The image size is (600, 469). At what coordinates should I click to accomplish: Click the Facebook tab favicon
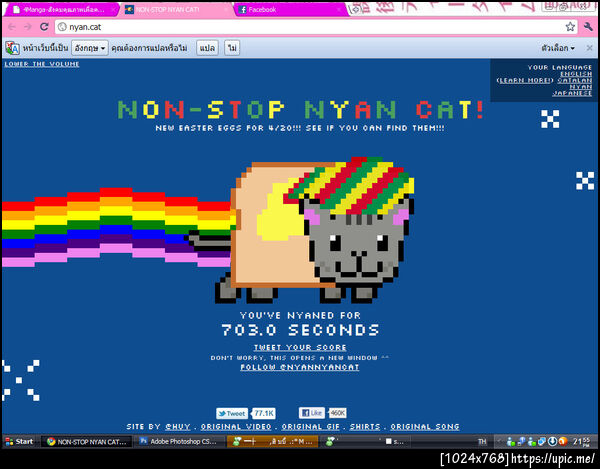pos(242,10)
